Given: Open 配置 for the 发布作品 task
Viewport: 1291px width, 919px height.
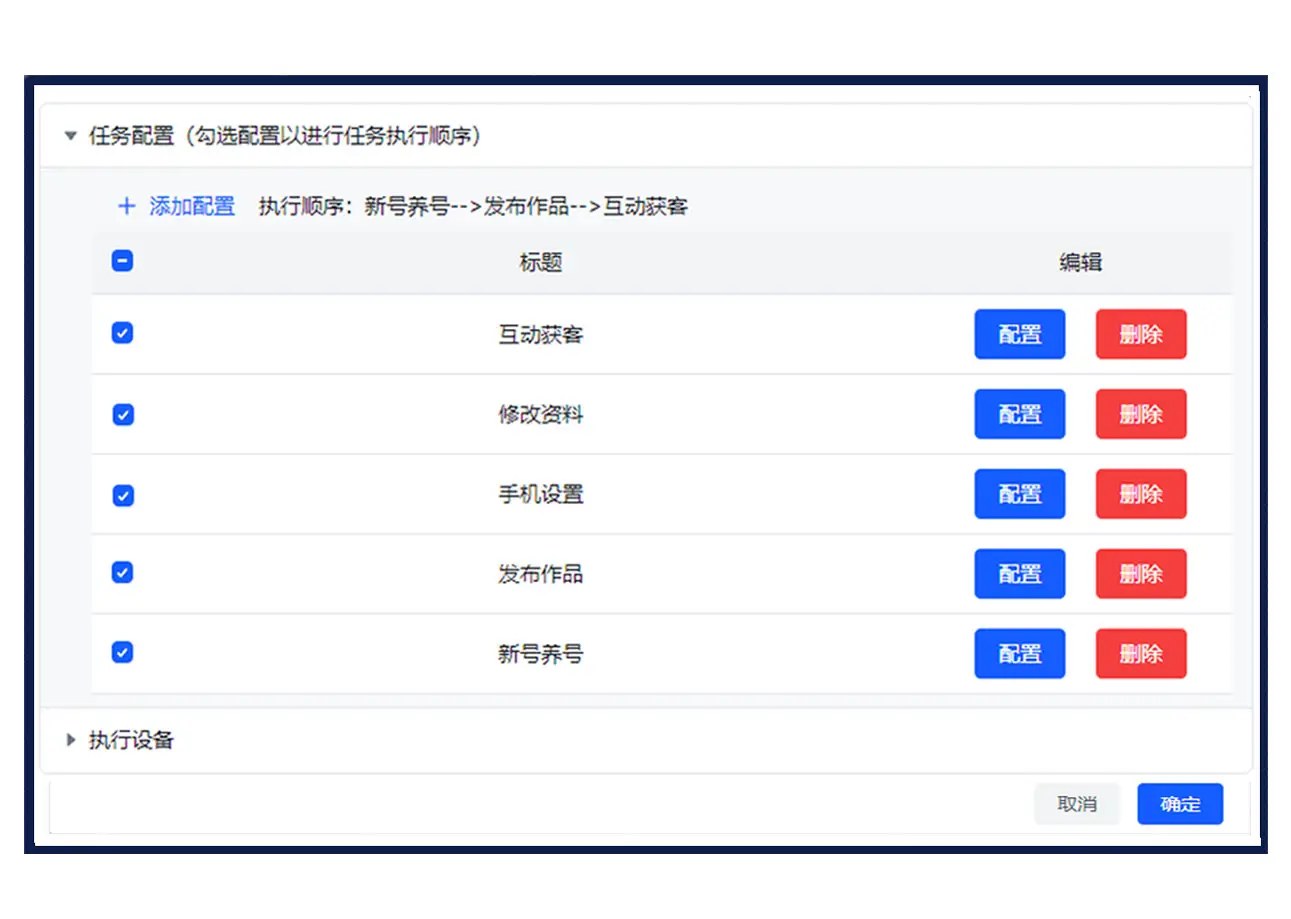Looking at the screenshot, I should (1019, 573).
